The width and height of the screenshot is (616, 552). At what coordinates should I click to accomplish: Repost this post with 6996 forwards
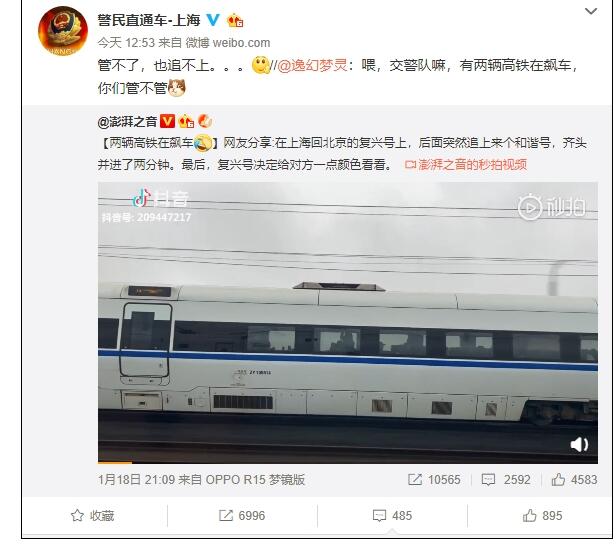242,515
